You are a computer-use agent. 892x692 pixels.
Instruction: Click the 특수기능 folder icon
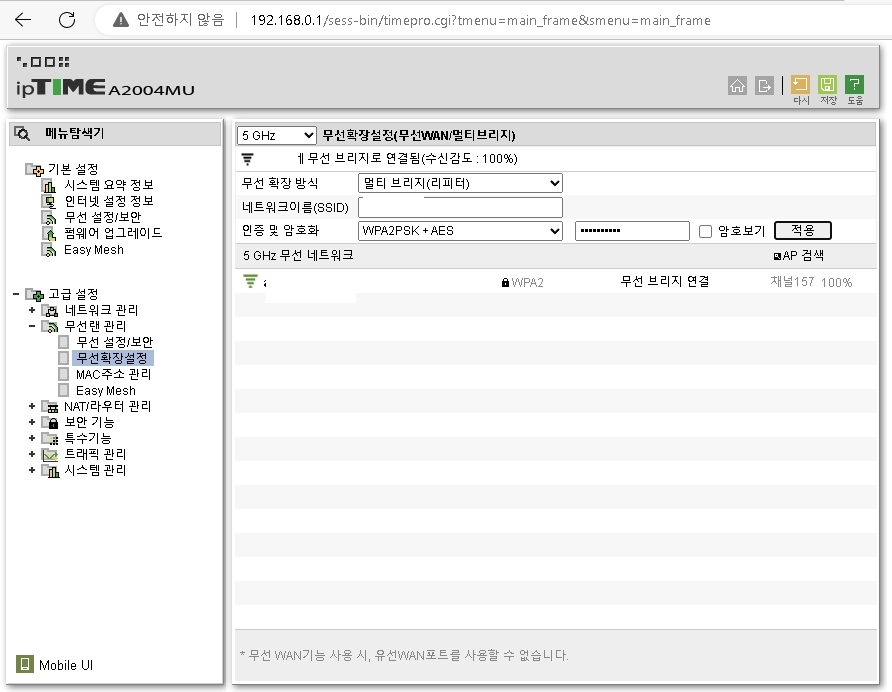50,439
